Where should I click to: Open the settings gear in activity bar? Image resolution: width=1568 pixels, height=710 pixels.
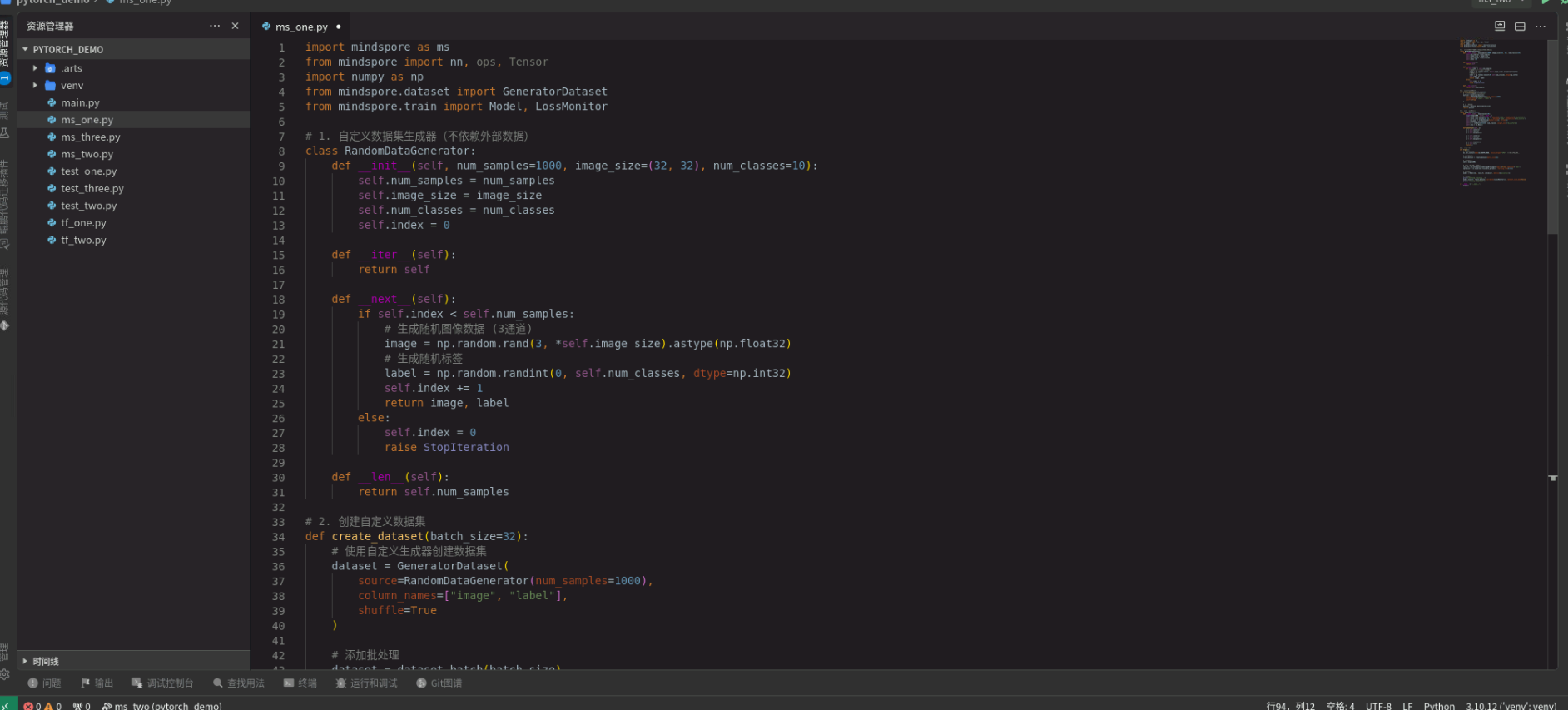(x=5, y=674)
